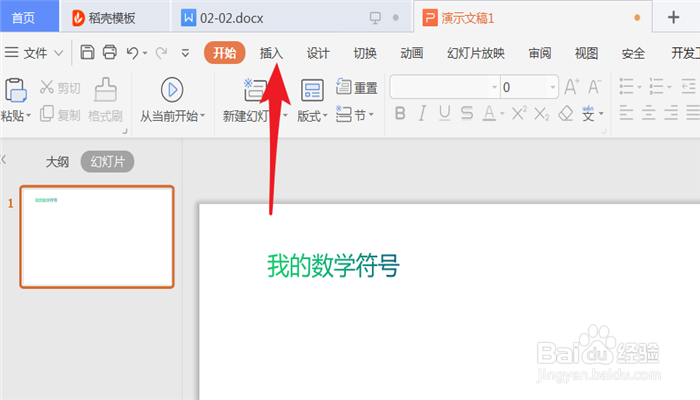The image size is (700, 400).
Task: Start slideshow from current slide icon
Action: (x=172, y=90)
